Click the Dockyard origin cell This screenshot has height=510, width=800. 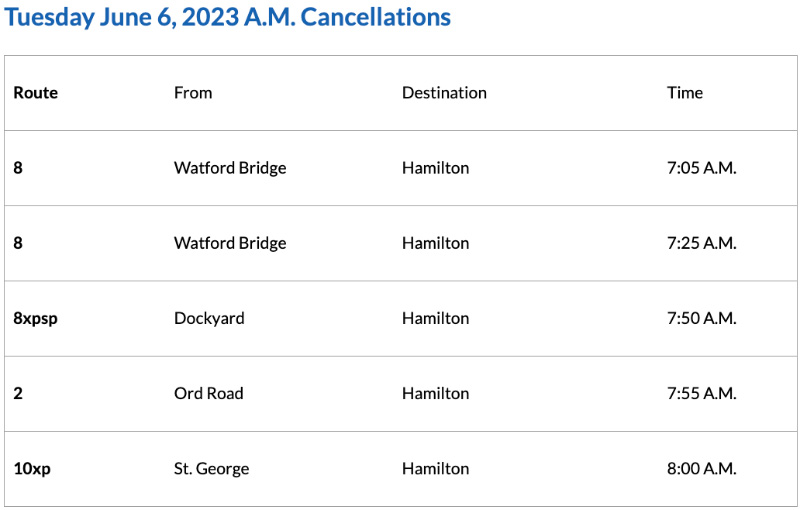point(209,318)
